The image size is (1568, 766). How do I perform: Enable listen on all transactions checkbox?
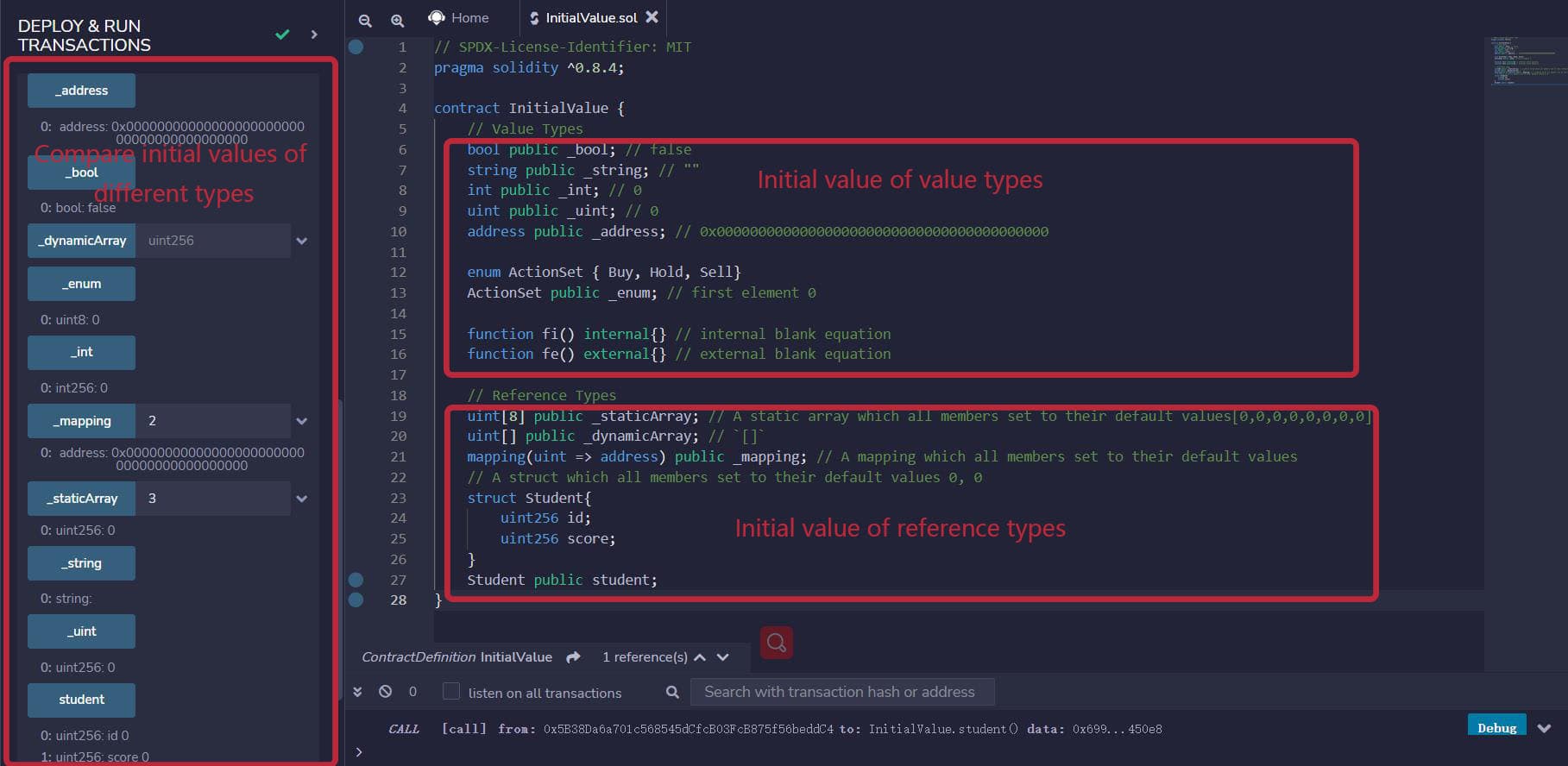(x=450, y=692)
